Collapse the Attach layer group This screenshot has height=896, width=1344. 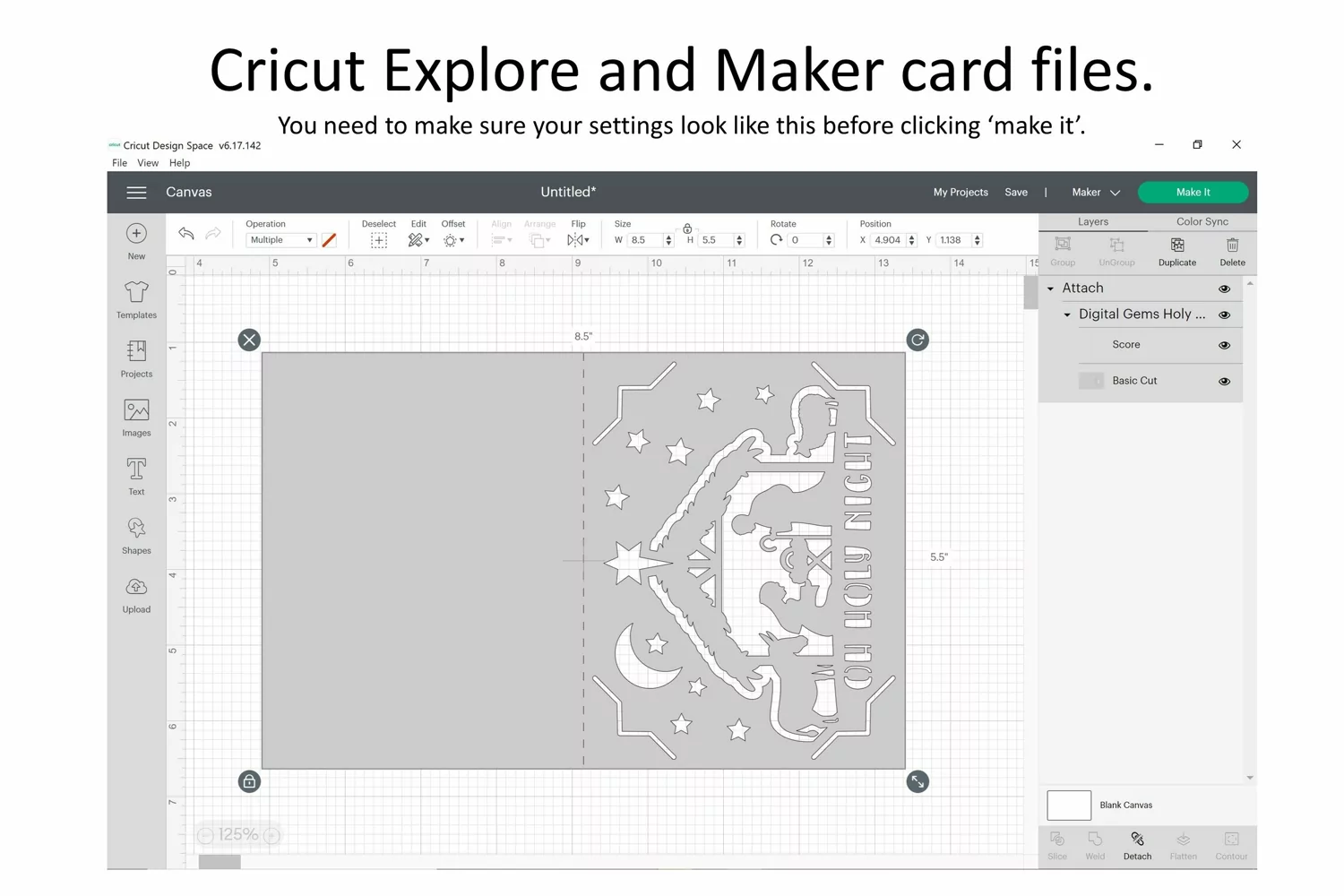[1050, 289]
